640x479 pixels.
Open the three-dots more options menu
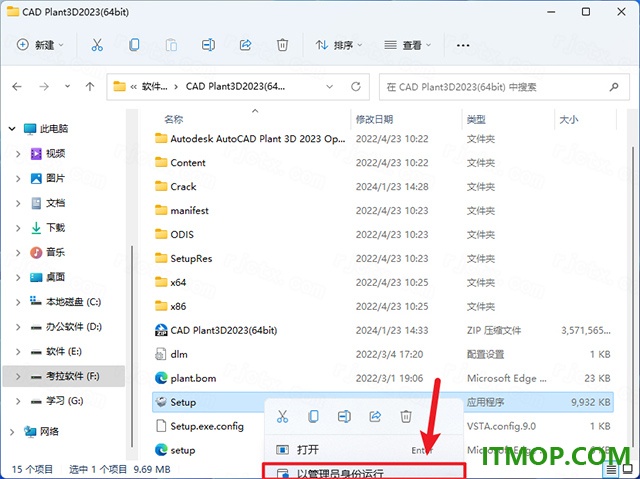click(463, 45)
